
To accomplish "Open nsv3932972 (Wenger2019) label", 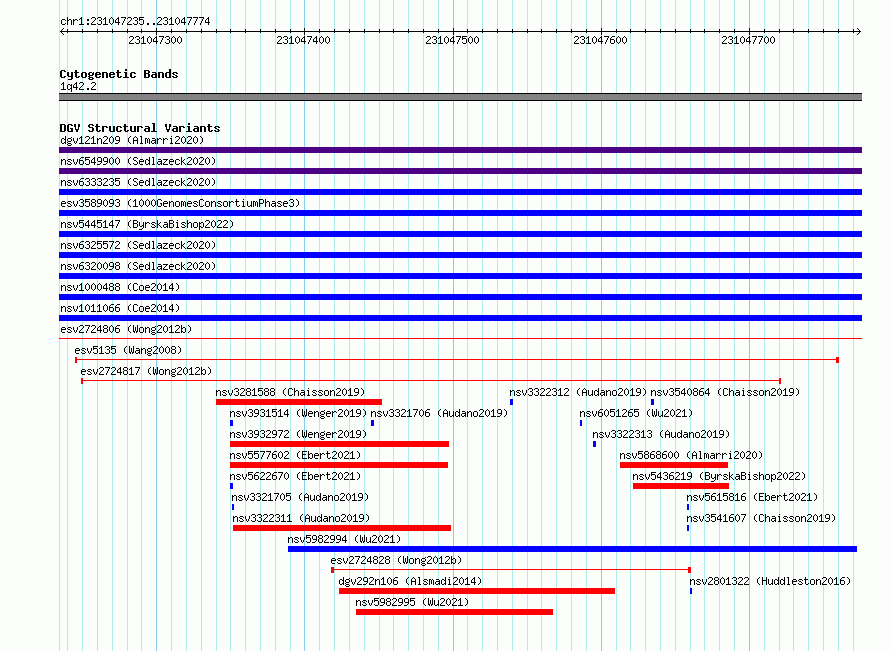I will coord(298,434).
